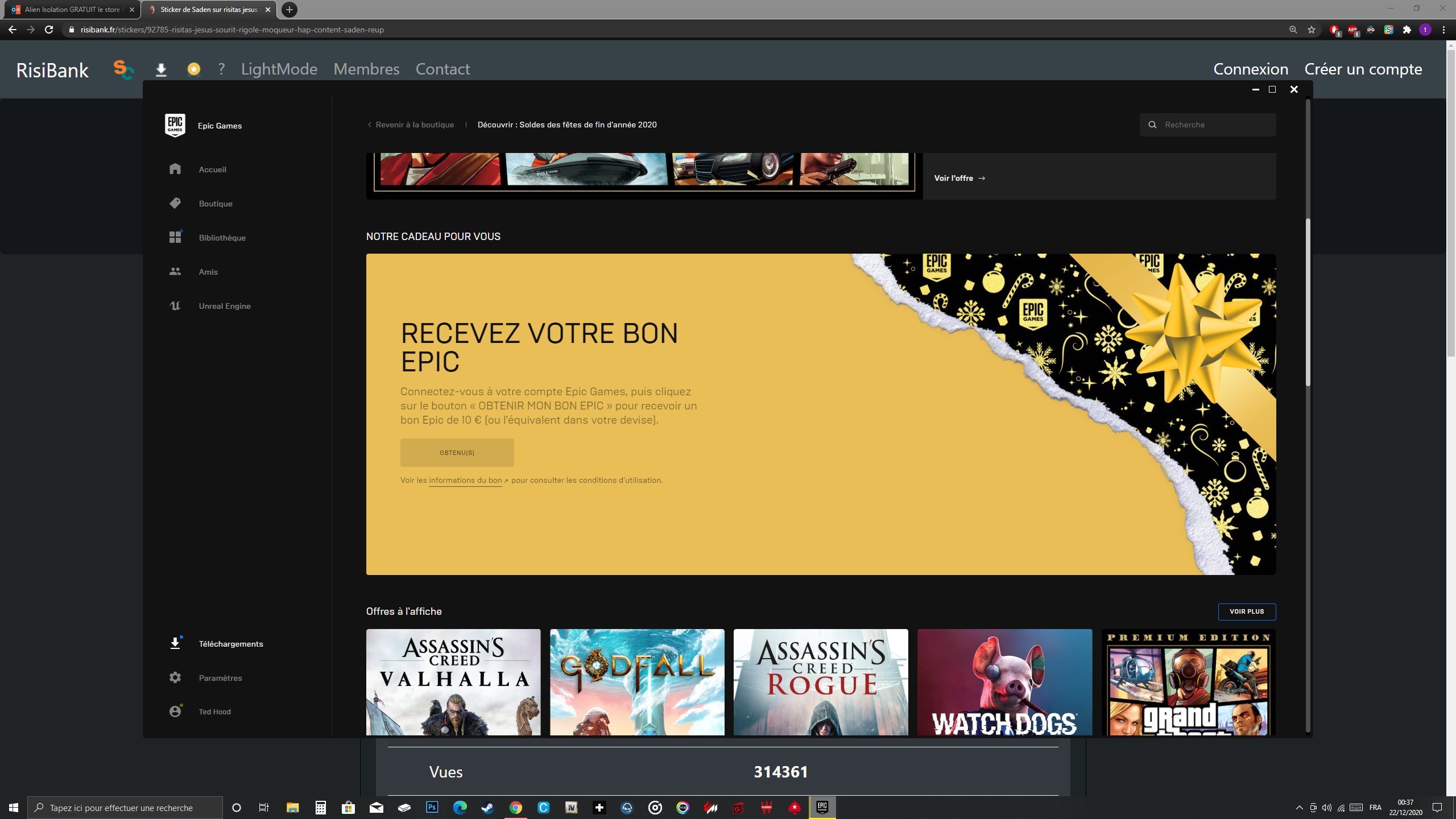Click the question mark help on RisiBank
Viewport: 1456px width, 819px height.
click(x=221, y=69)
